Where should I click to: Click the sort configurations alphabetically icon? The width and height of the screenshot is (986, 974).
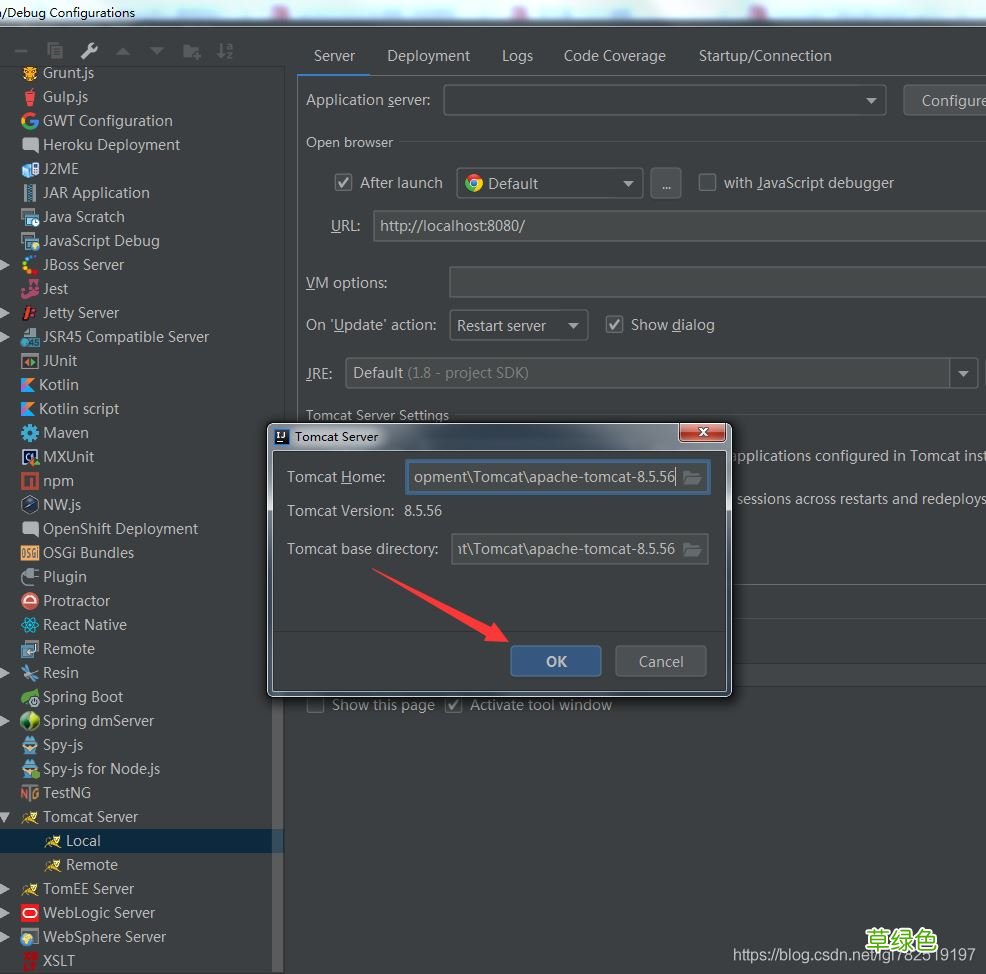(225, 51)
